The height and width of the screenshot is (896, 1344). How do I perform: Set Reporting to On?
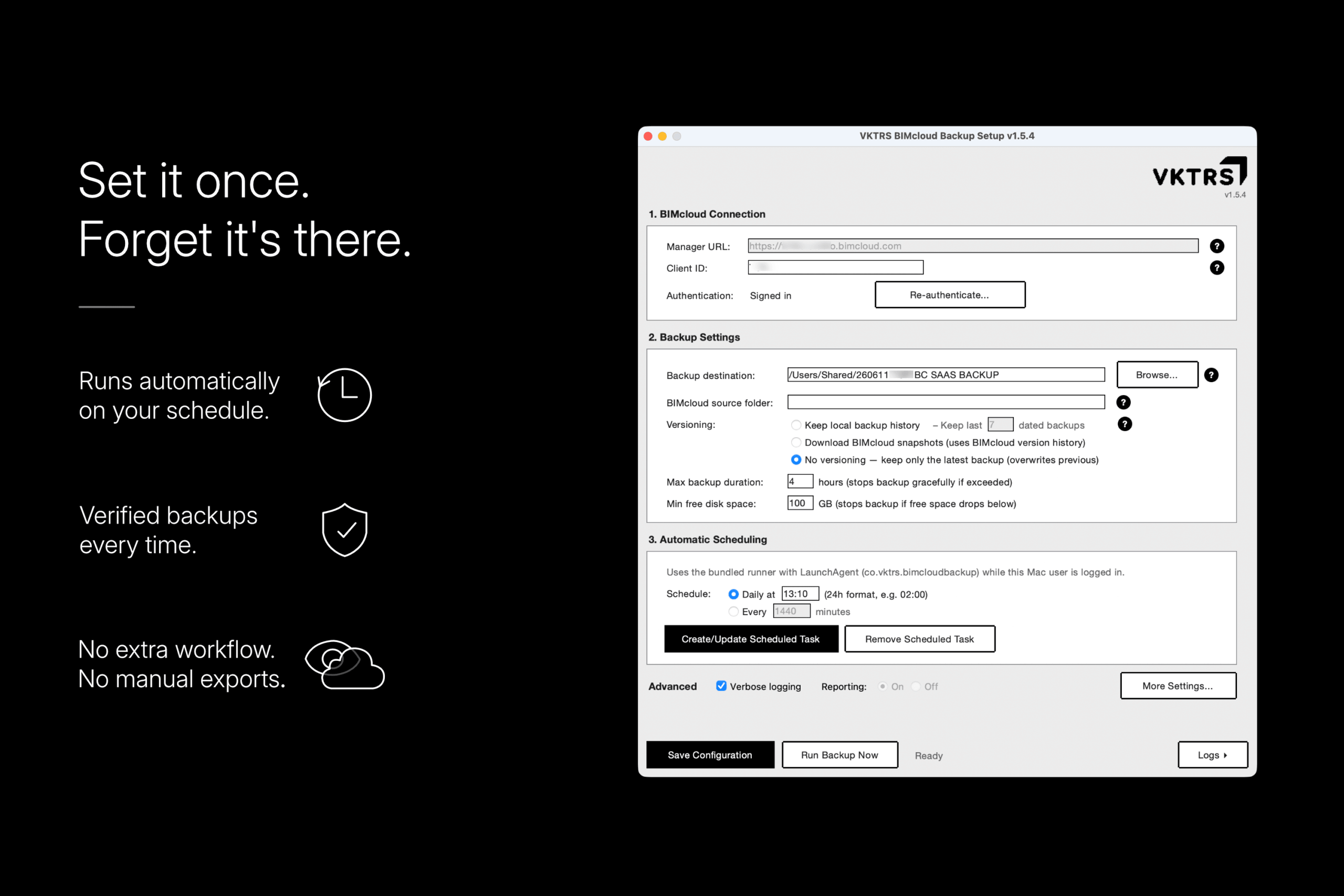pyautogui.click(x=883, y=686)
